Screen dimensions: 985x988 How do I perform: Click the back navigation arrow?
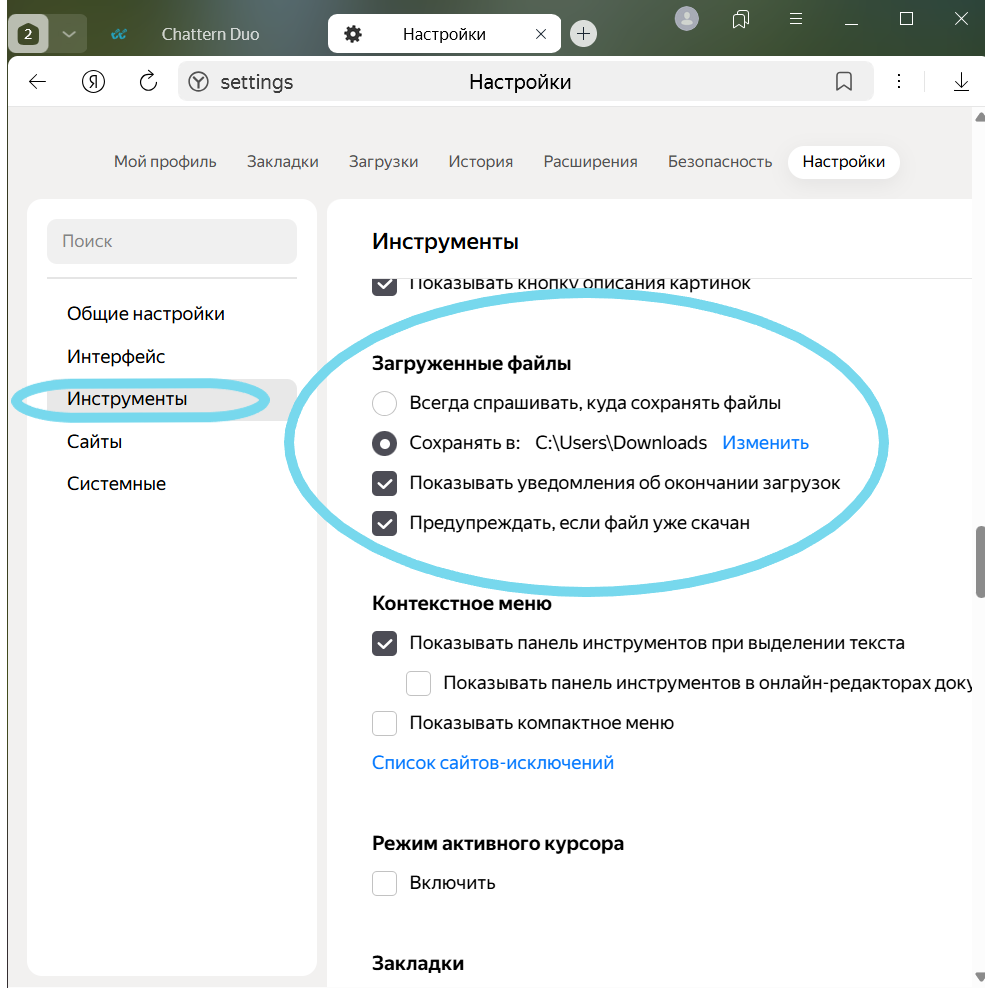38,82
